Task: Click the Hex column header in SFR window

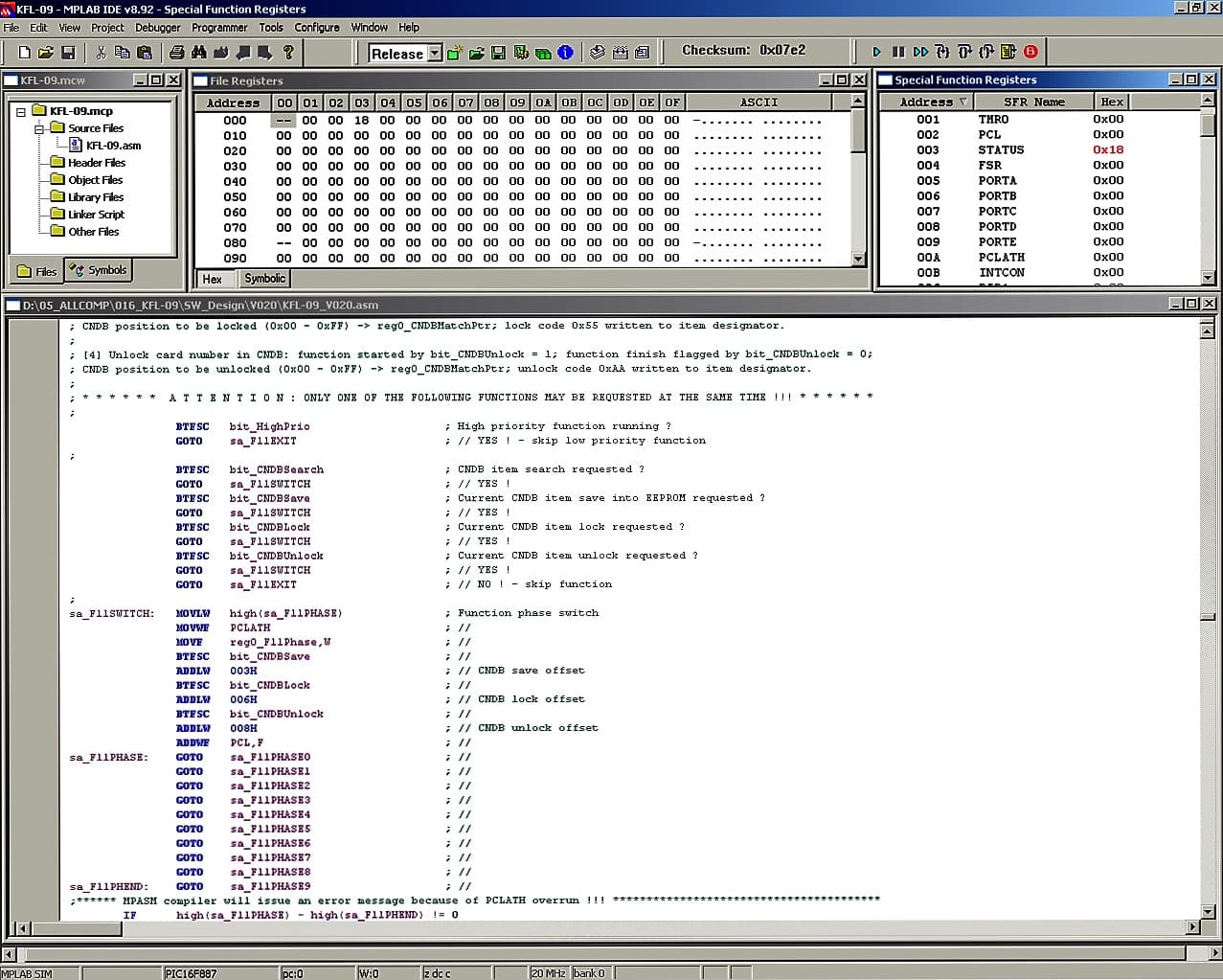Action: coord(1112,102)
